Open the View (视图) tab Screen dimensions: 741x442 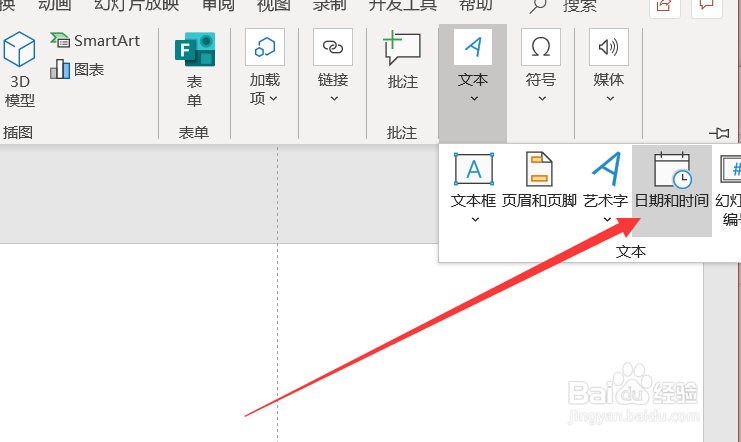(x=273, y=6)
